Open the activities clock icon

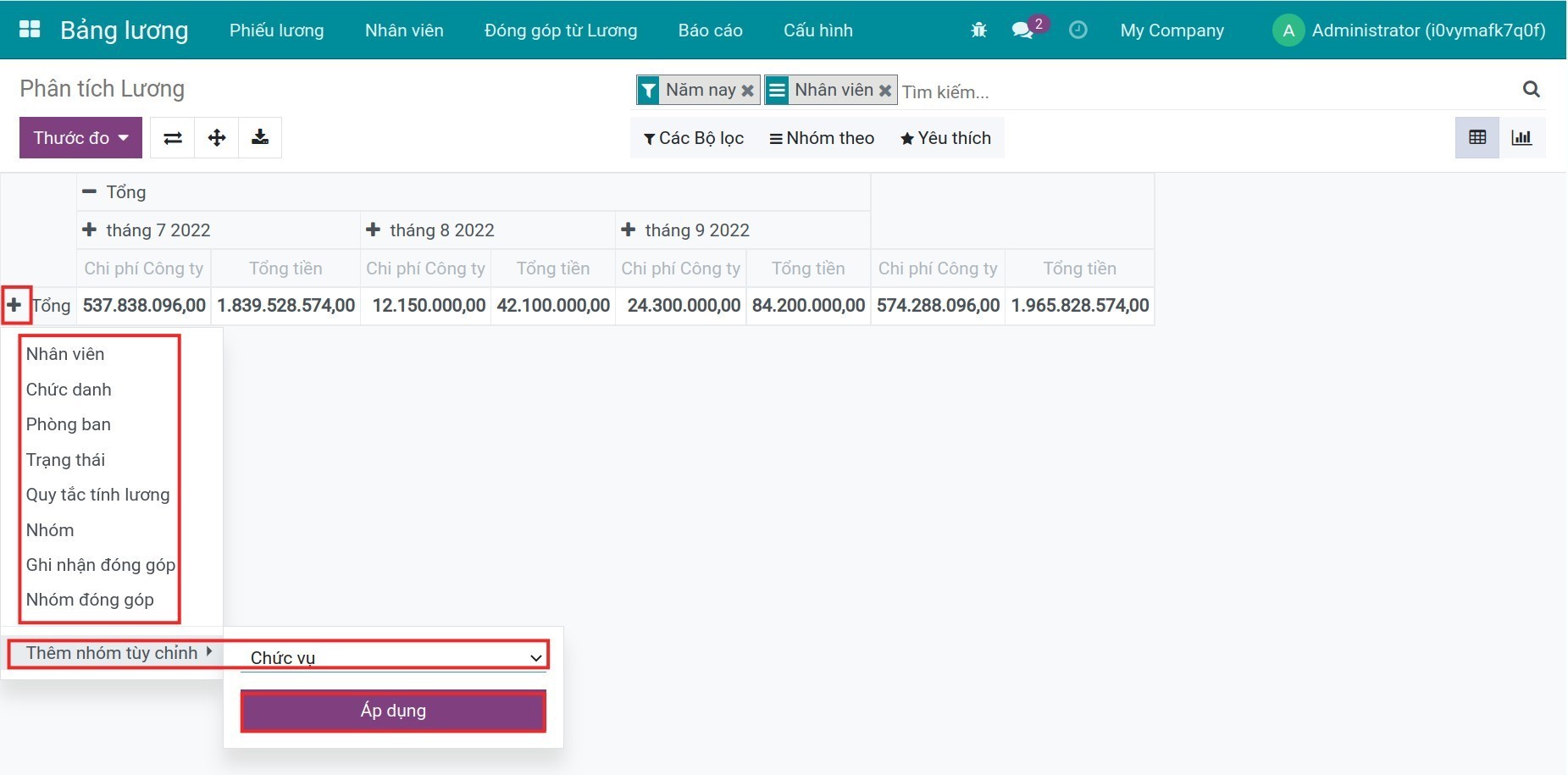coord(1078,30)
